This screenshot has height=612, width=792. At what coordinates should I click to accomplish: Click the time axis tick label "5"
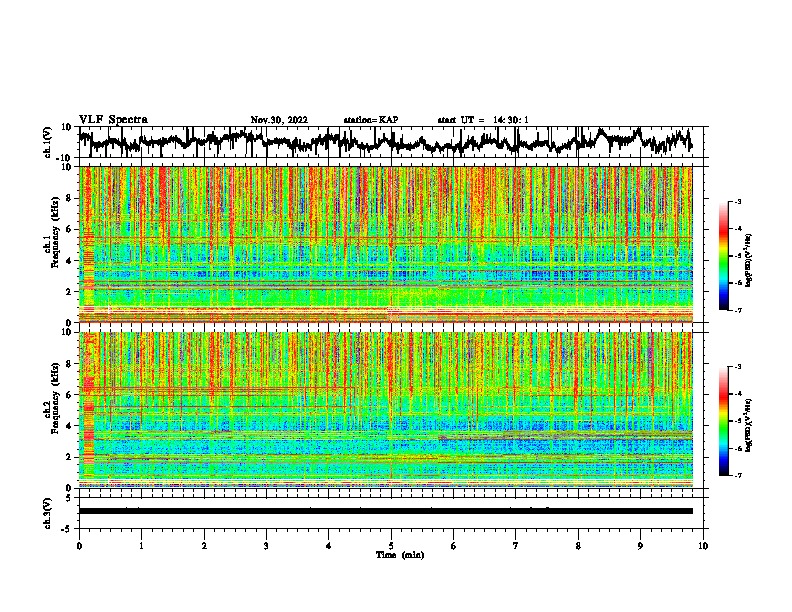pos(391,546)
